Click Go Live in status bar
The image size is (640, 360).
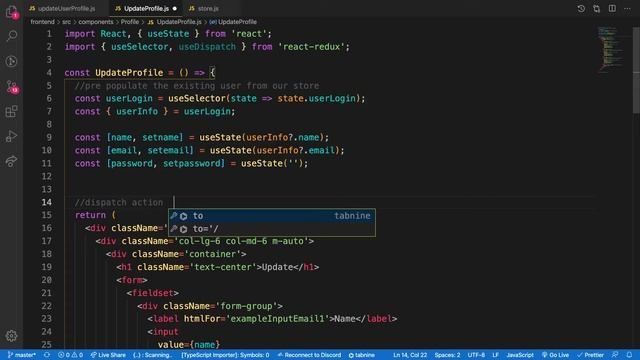555,355
